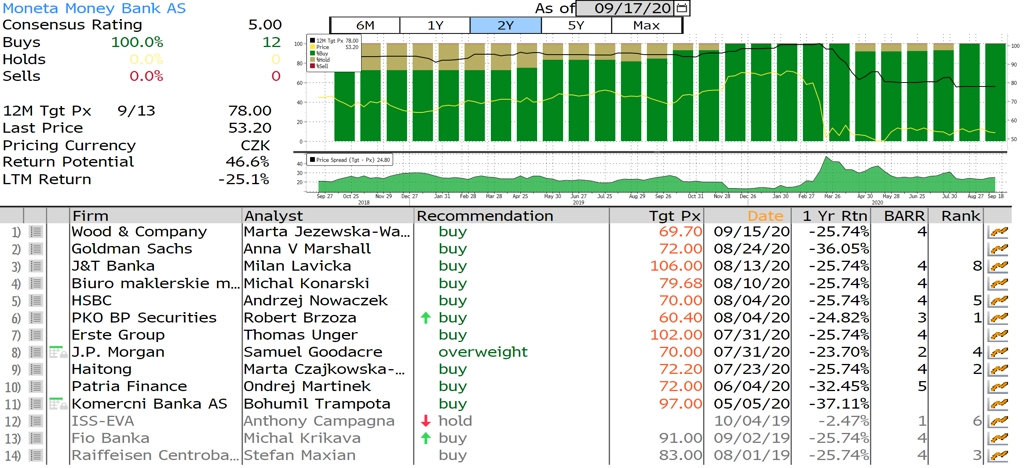Screen dimensions: 1024x468
Task: Switch the chart to the 1Y range
Action: coord(435,25)
